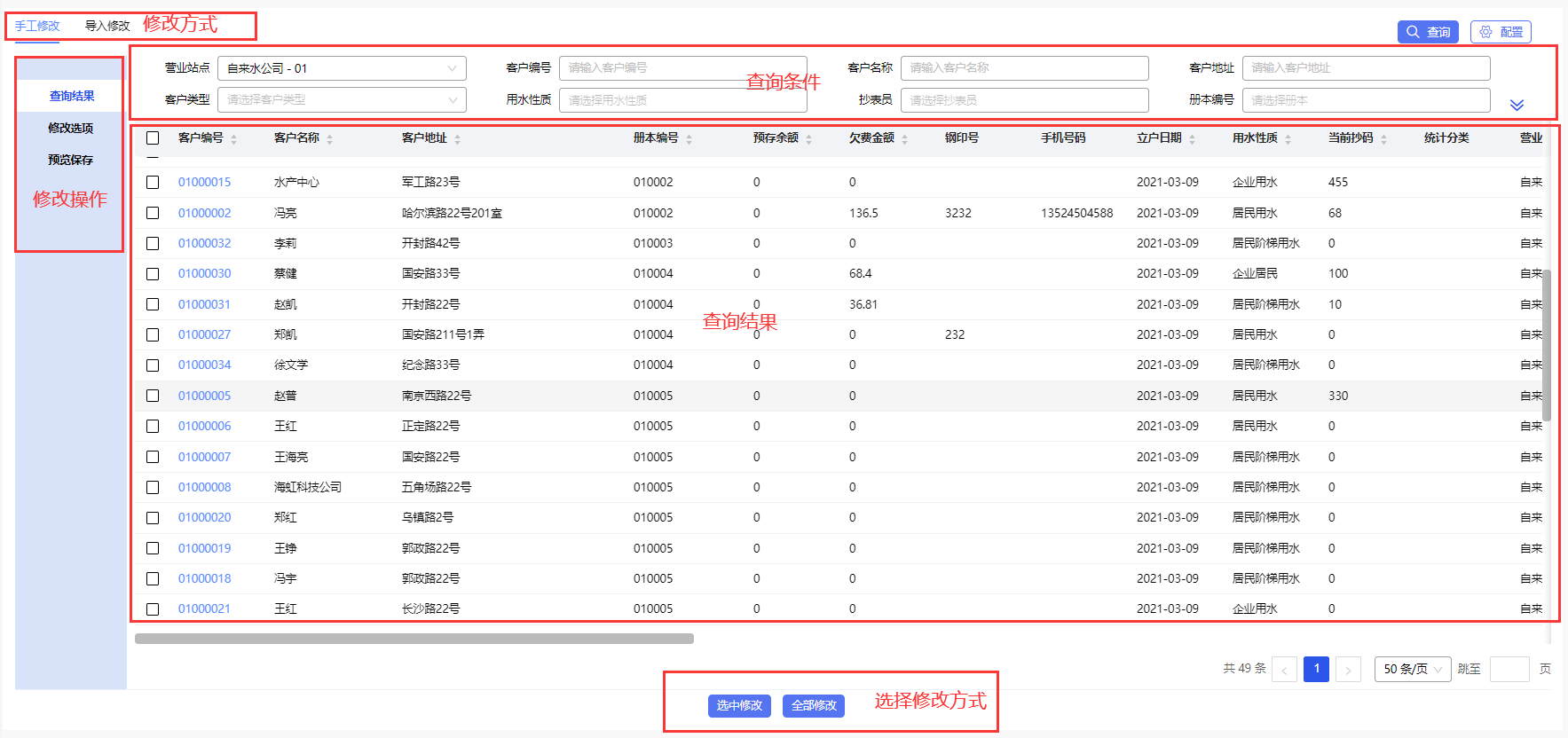Click the vertical scrollbar thumb of the table
1568x738 pixels.
click(x=1547, y=345)
